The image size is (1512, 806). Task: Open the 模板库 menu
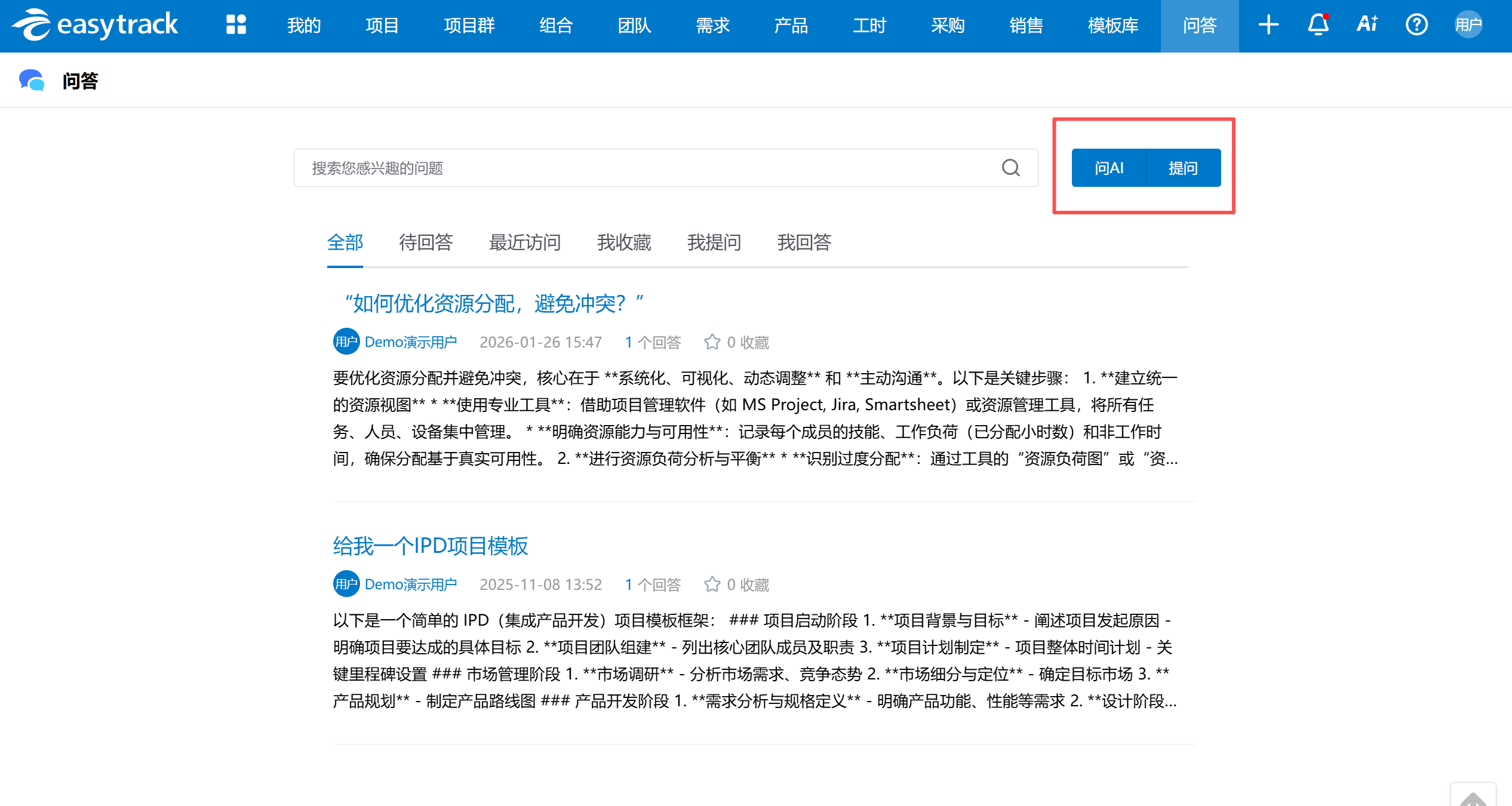(1113, 25)
